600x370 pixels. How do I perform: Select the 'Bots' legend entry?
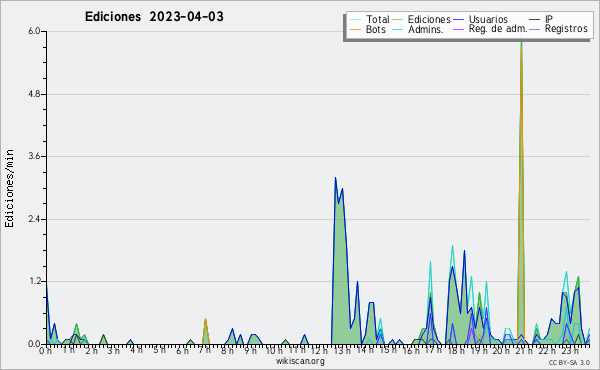click(375, 29)
